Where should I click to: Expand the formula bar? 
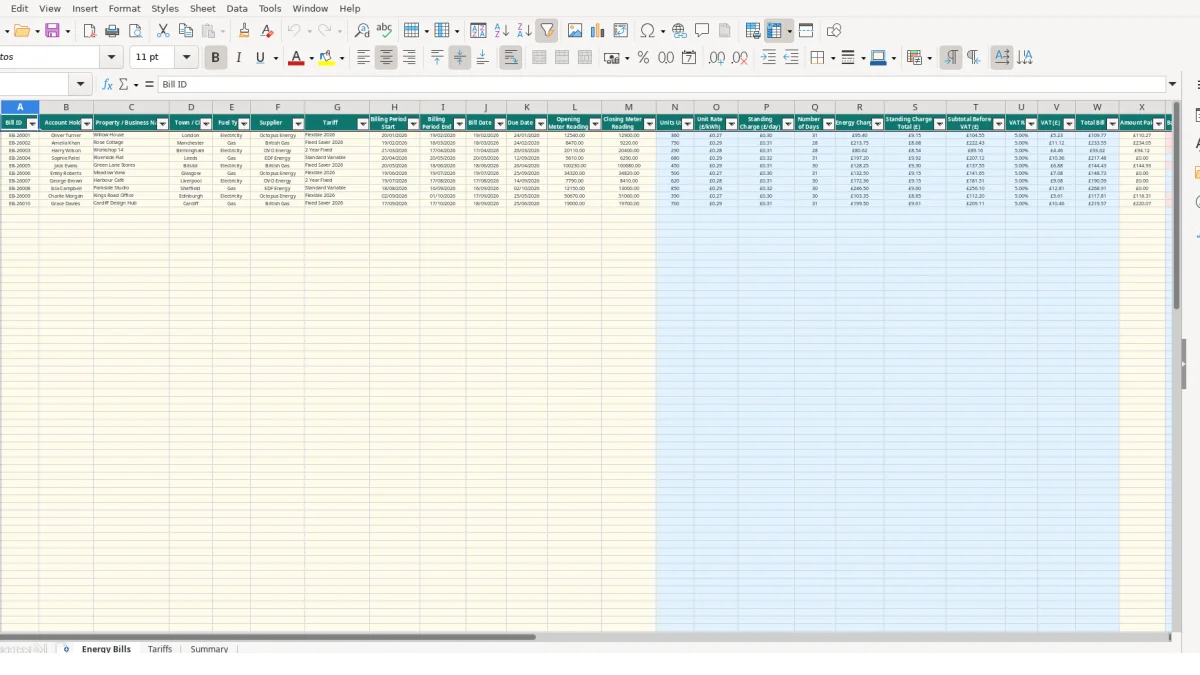[x=1173, y=85]
